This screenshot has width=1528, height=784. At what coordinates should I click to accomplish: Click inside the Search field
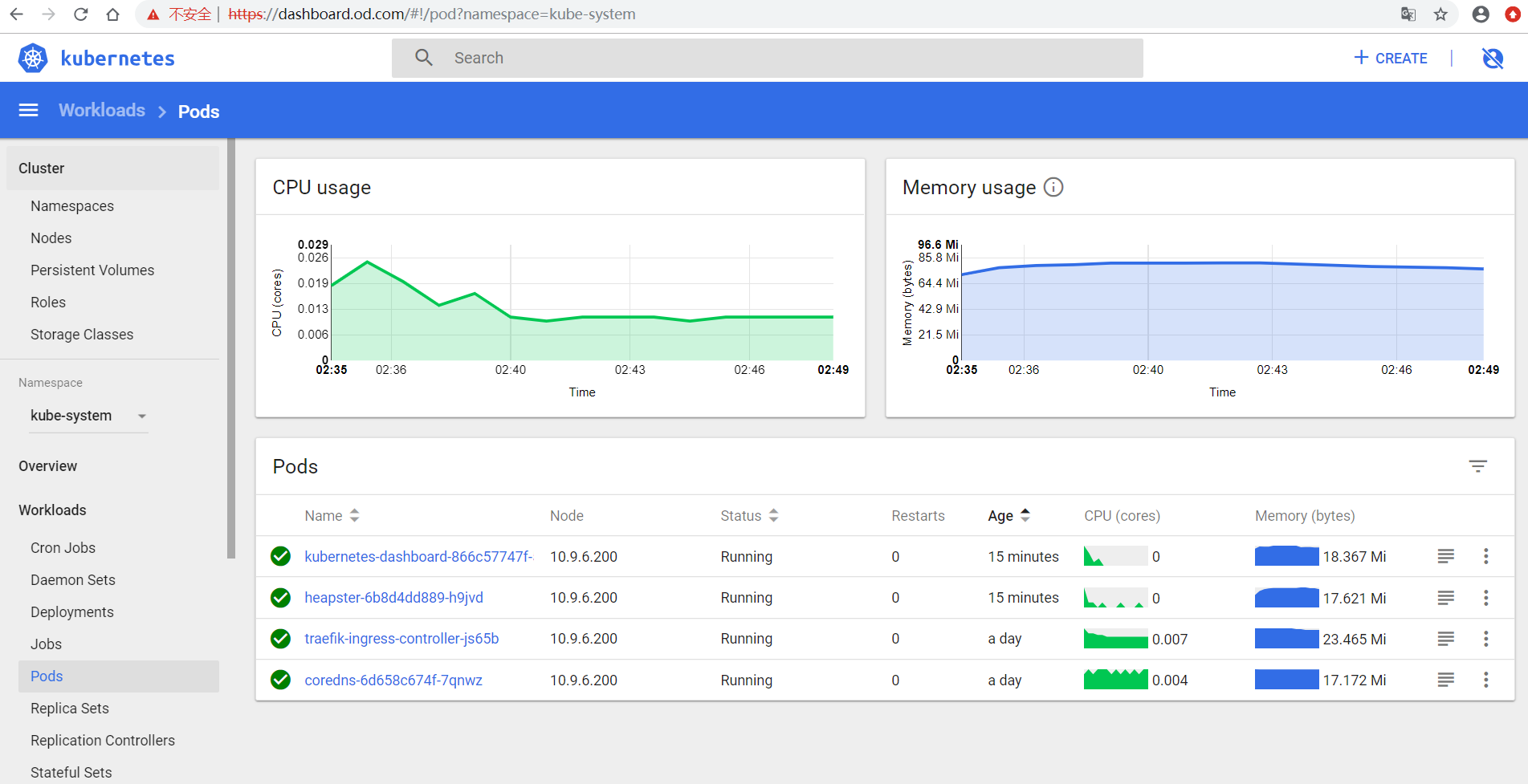click(767, 58)
